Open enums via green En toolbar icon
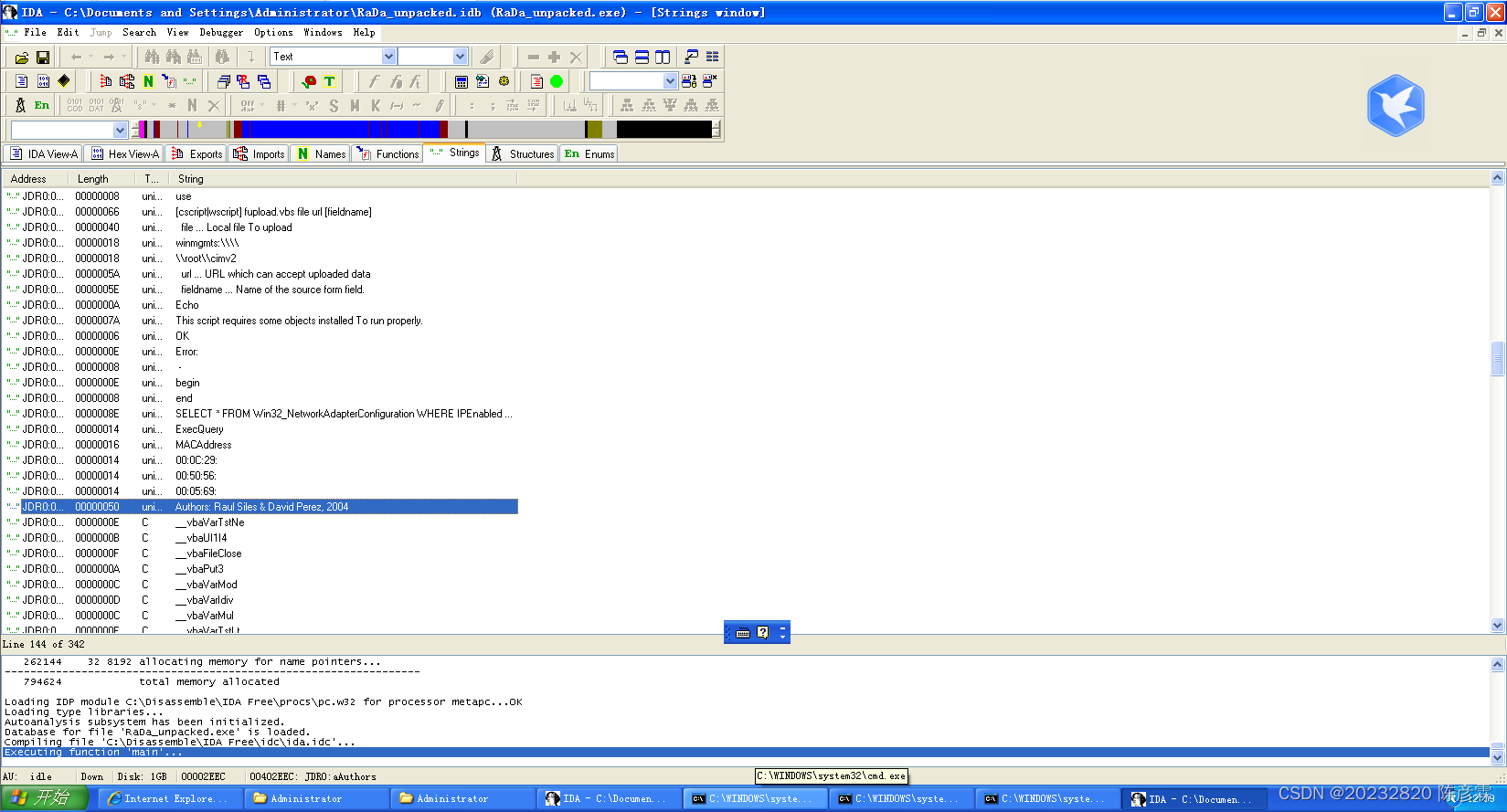 [42, 105]
